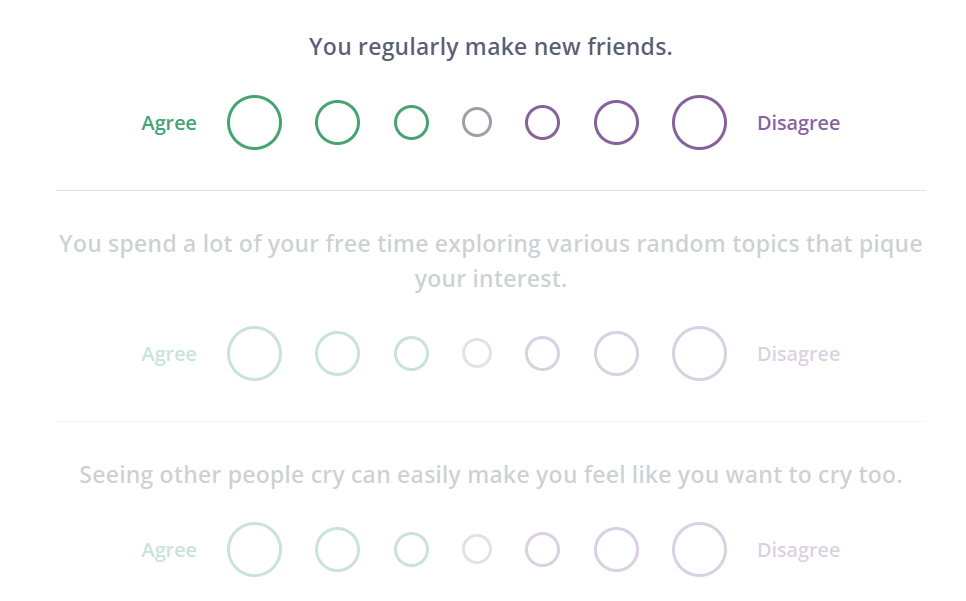This screenshot has height=601, width=966.
Task: Choose medium Agree circle for random topics question
Action: pyautogui.click(x=337, y=354)
